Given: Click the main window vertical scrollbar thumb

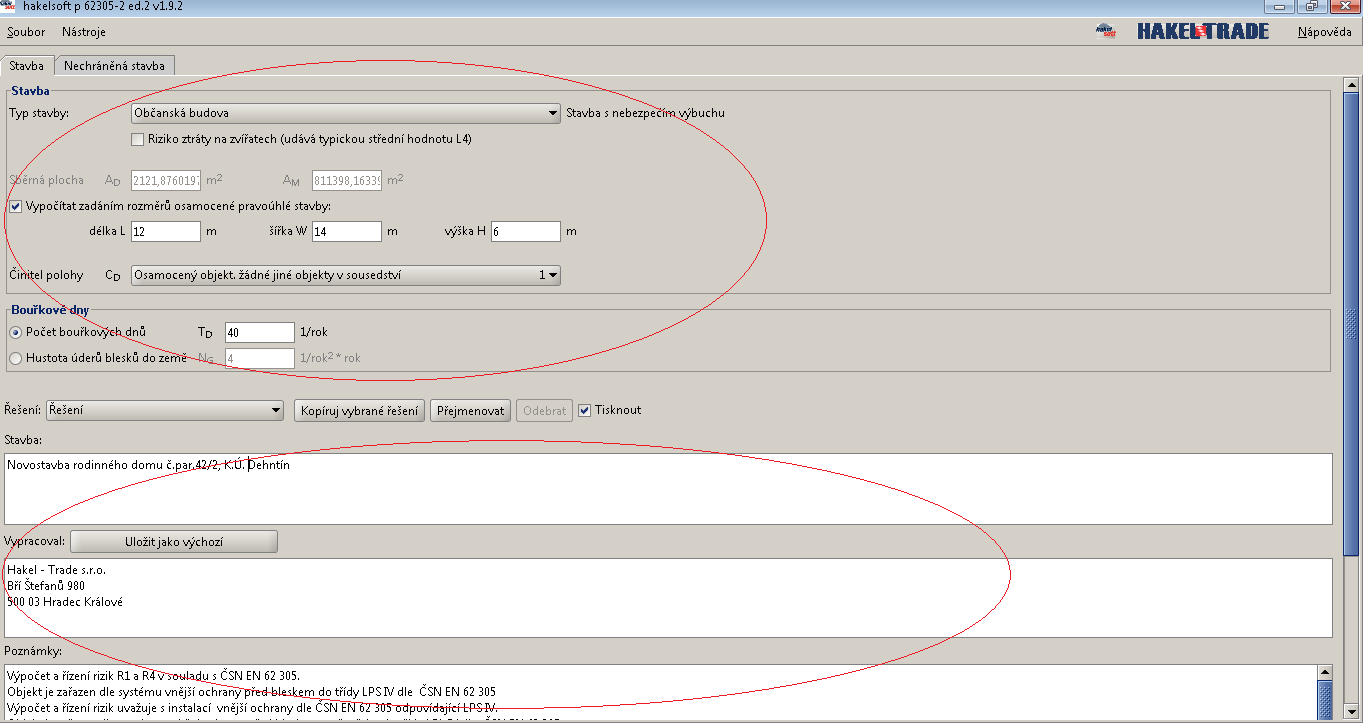Looking at the screenshot, I should pyautogui.click(x=1352, y=323).
